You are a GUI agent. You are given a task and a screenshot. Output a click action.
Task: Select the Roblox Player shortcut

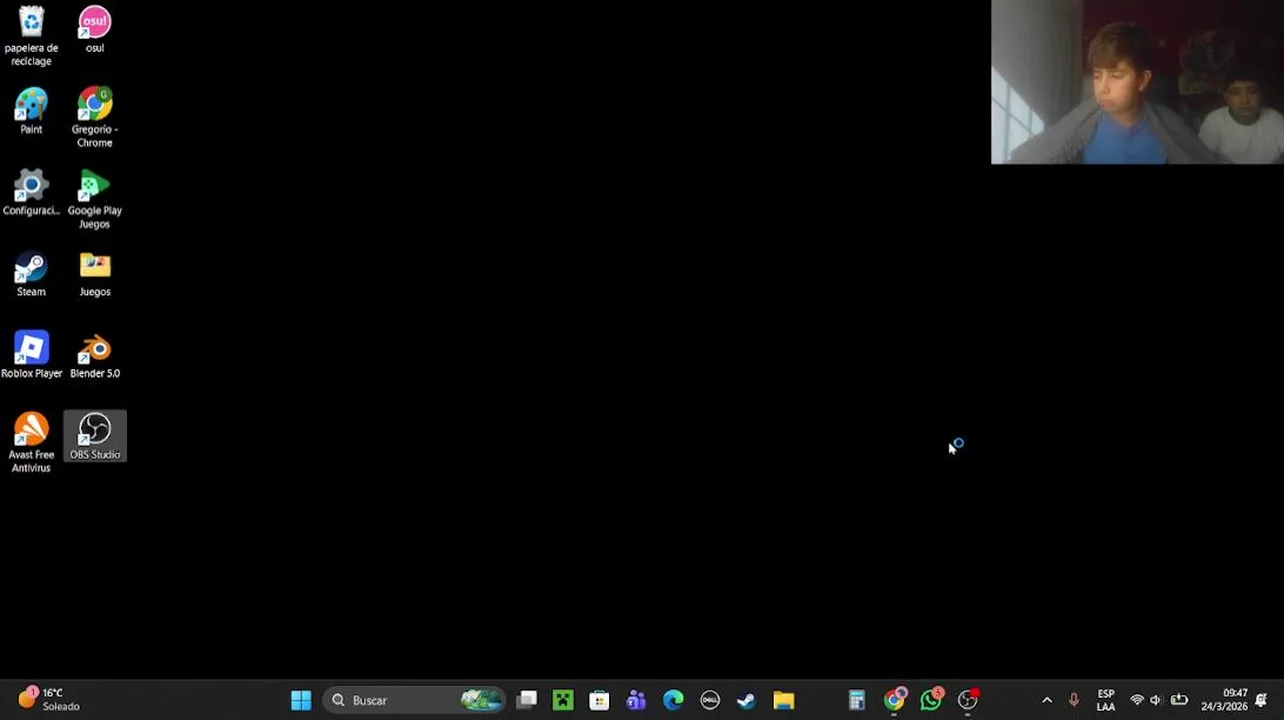31,355
